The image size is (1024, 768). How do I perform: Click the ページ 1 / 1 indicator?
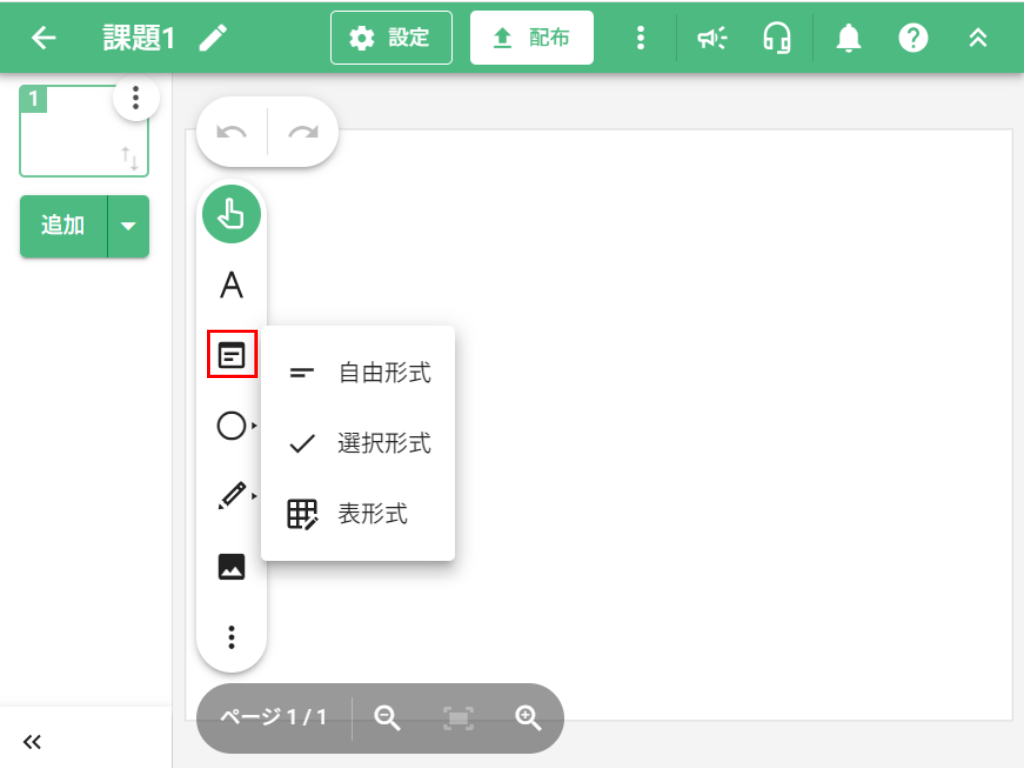273,718
